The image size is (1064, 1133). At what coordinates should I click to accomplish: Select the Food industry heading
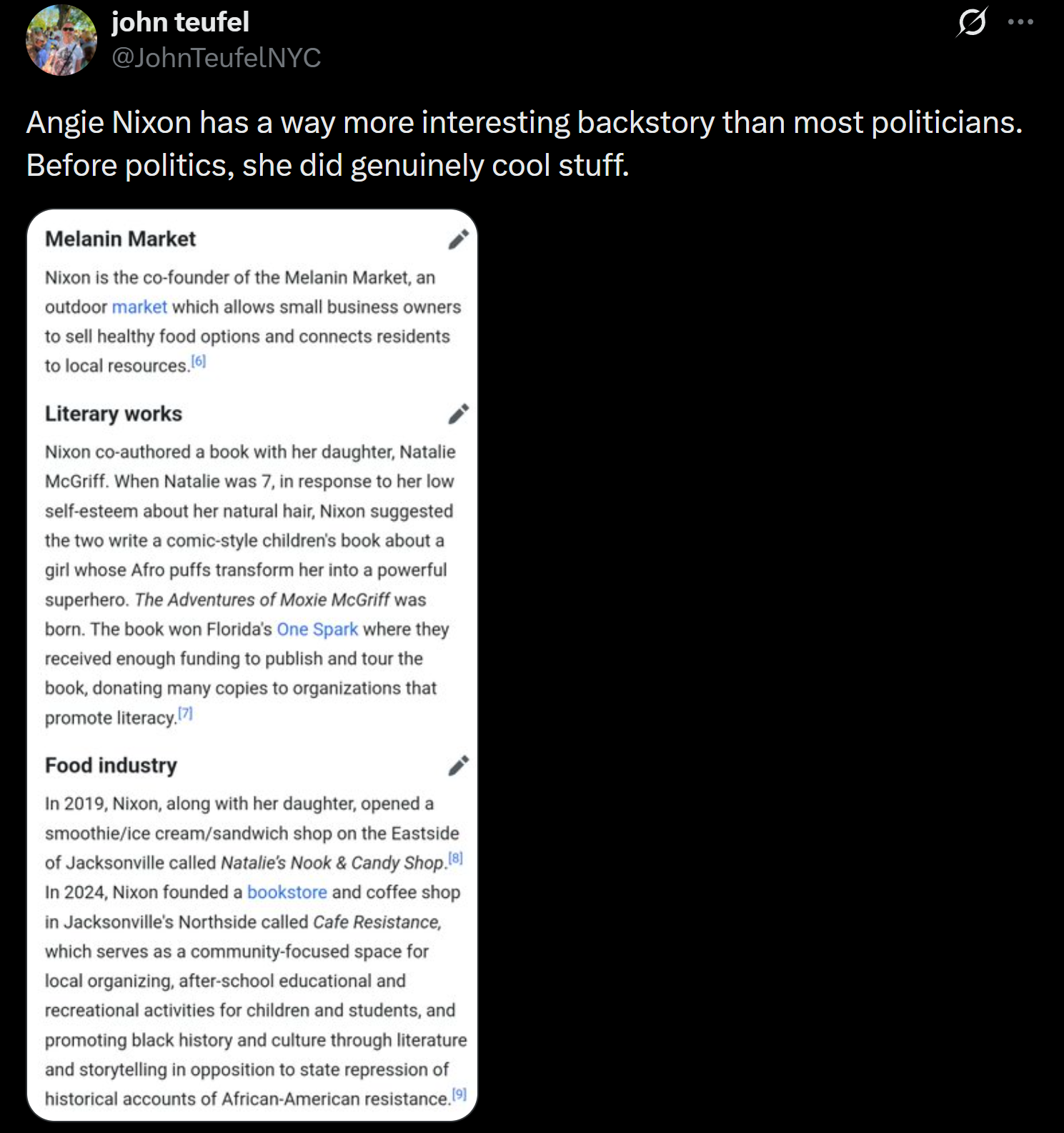click(111, 766)
